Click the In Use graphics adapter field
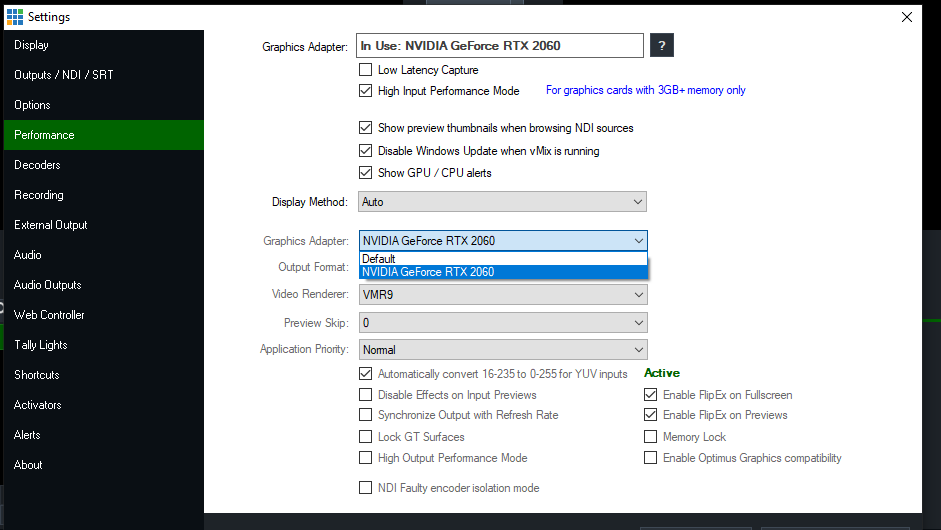Image resolution: width=941 pixels, height=530 pixels. [x=499, y=46]
